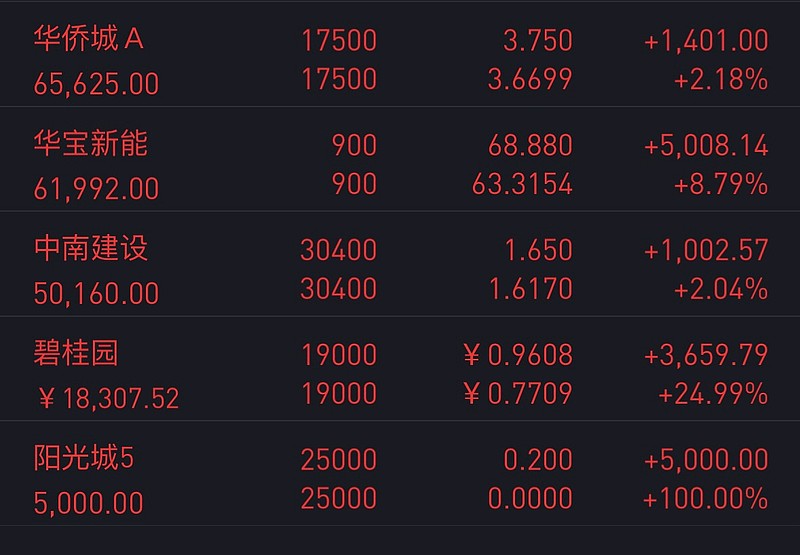Viewport: 800px width, 555px height.
Task: Select the ¥0.9608 current price
Action: (518, 356)
